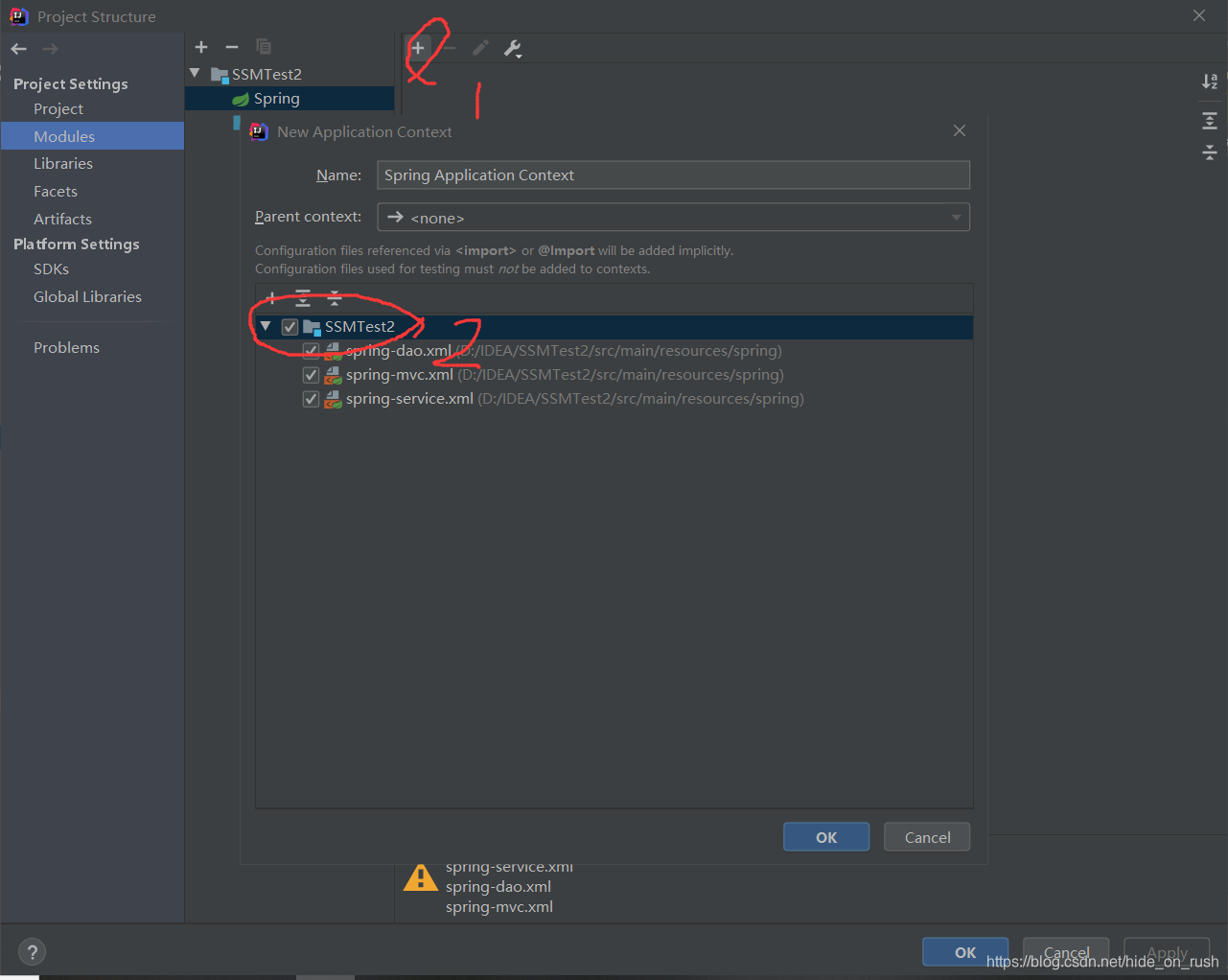The image size is (1228, 980).
Task: Click spring-mvc.xml in the warning list below the dialog
Action: click(499, 907)
